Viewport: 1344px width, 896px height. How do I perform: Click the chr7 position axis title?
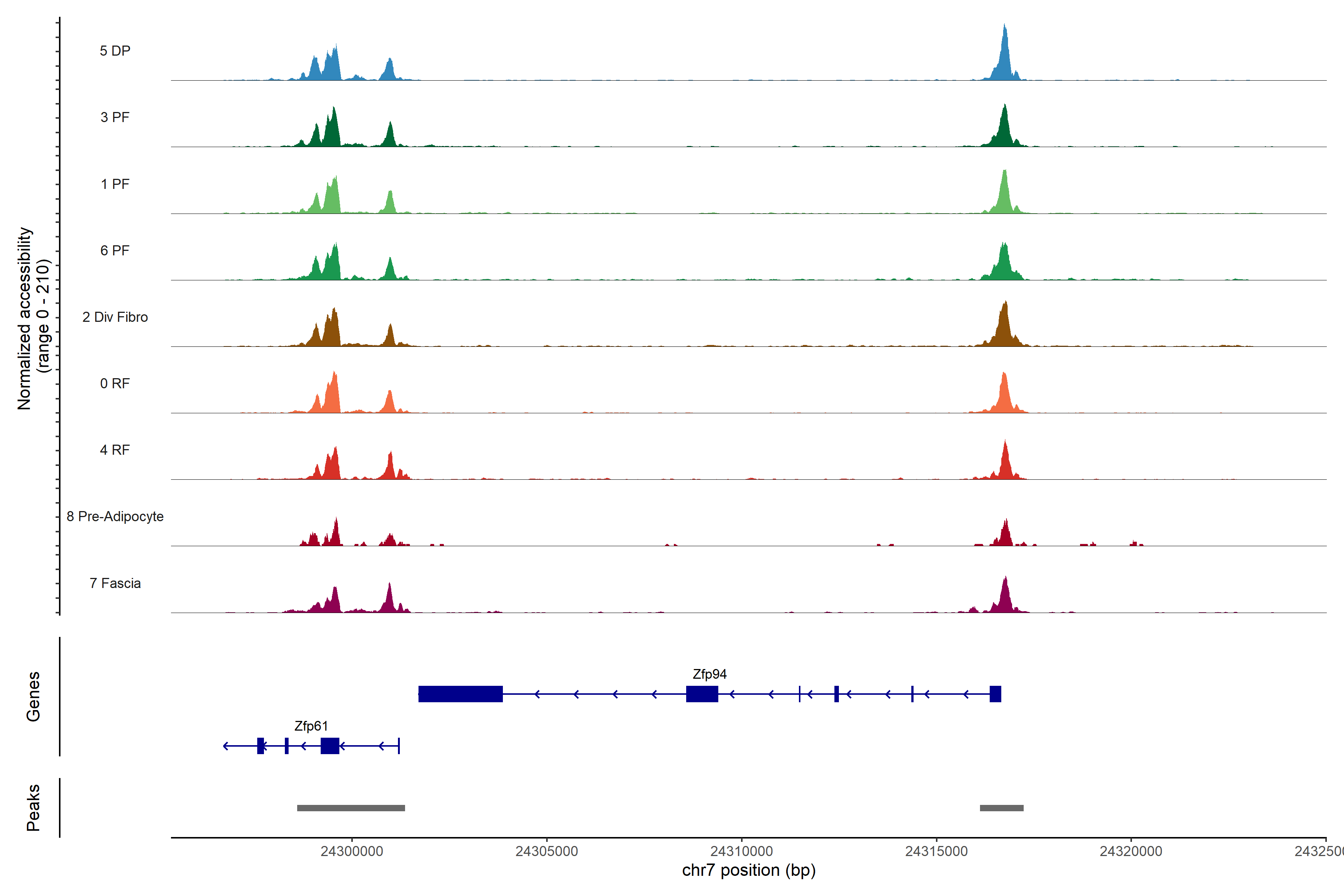tap(749, 870)
